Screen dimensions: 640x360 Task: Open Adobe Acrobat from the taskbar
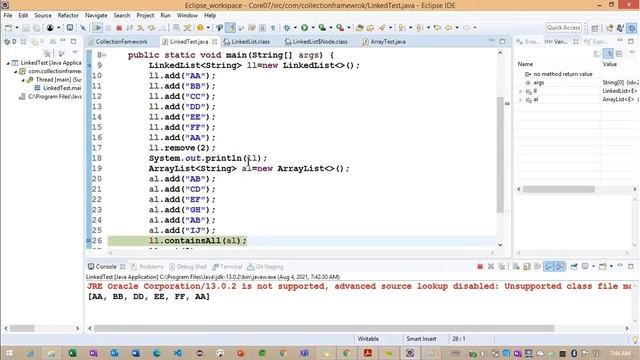pyautogui.click(x=367, y=353)
